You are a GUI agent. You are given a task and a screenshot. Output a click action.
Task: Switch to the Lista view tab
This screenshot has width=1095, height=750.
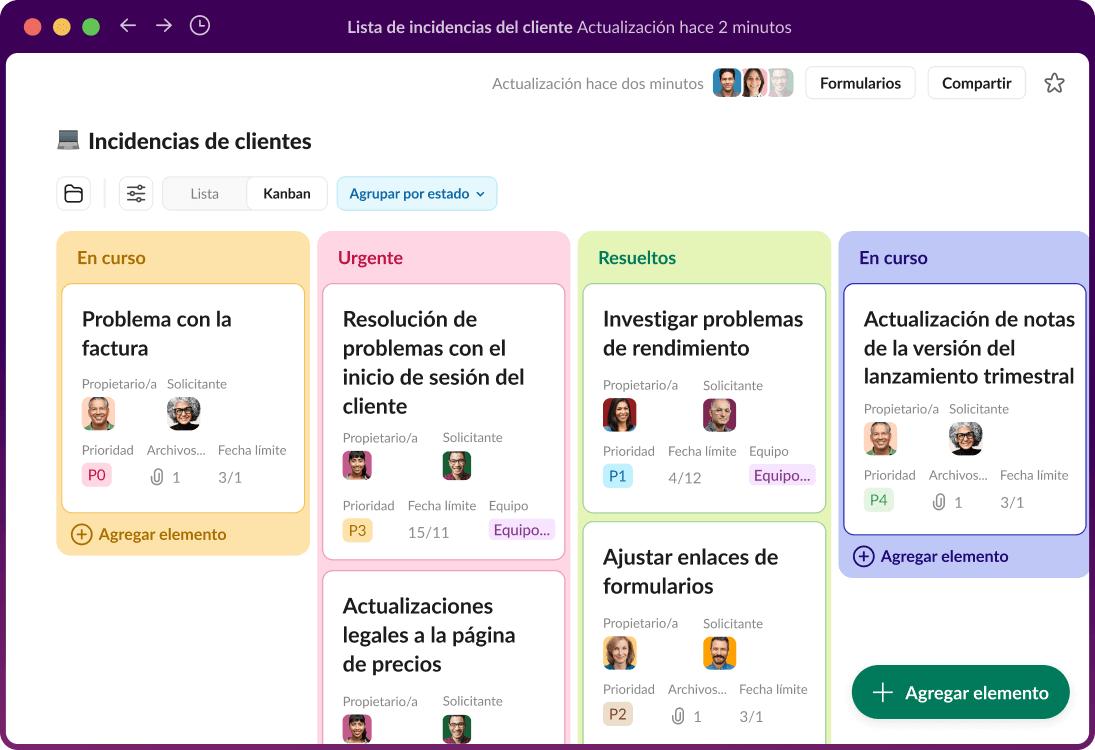tap(203, 193)
